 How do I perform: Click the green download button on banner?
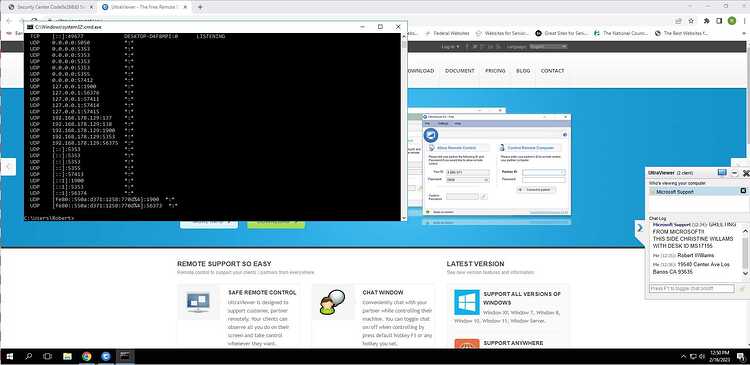276,223
